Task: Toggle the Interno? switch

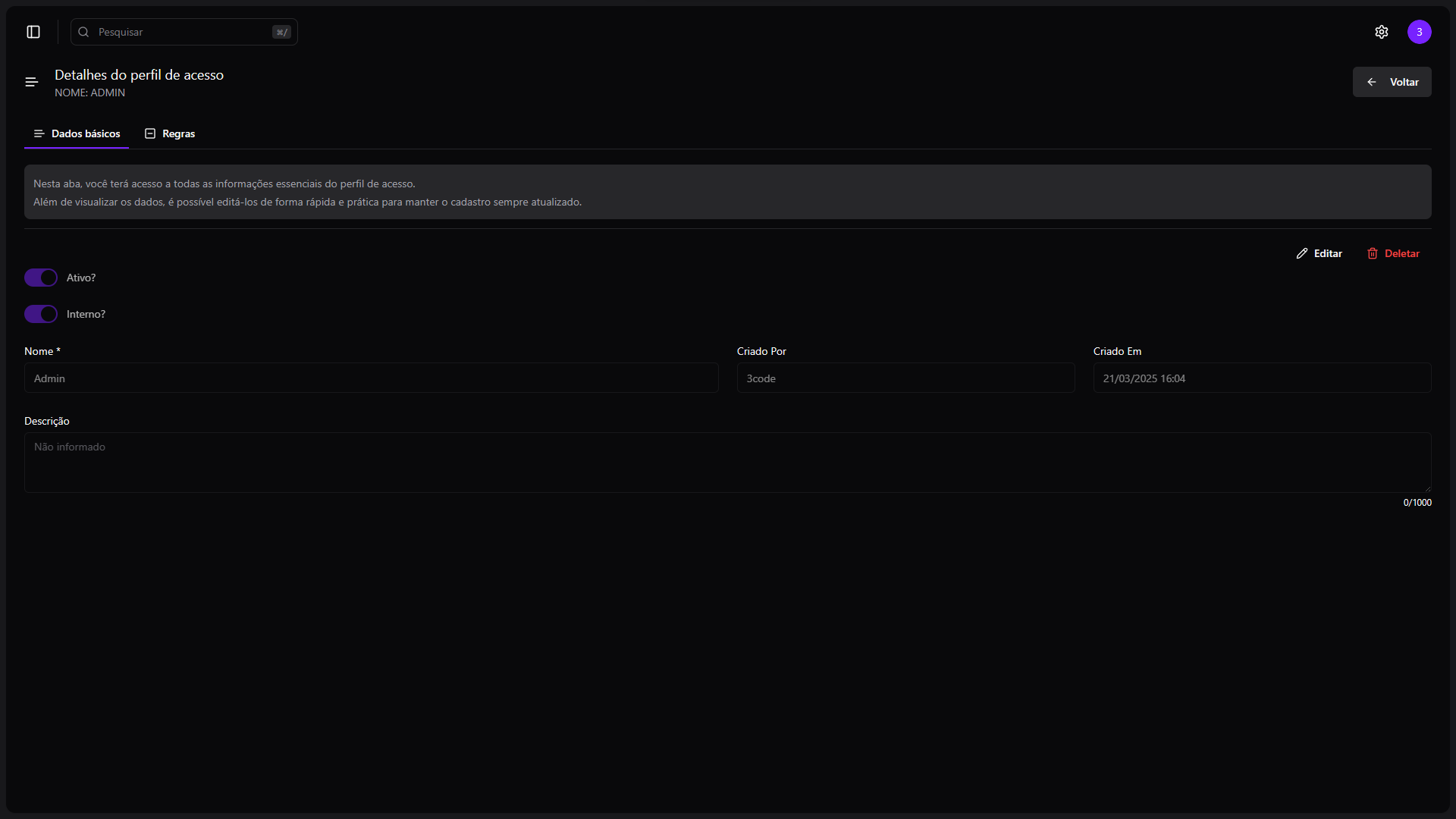Action: (x=41, y=314)
